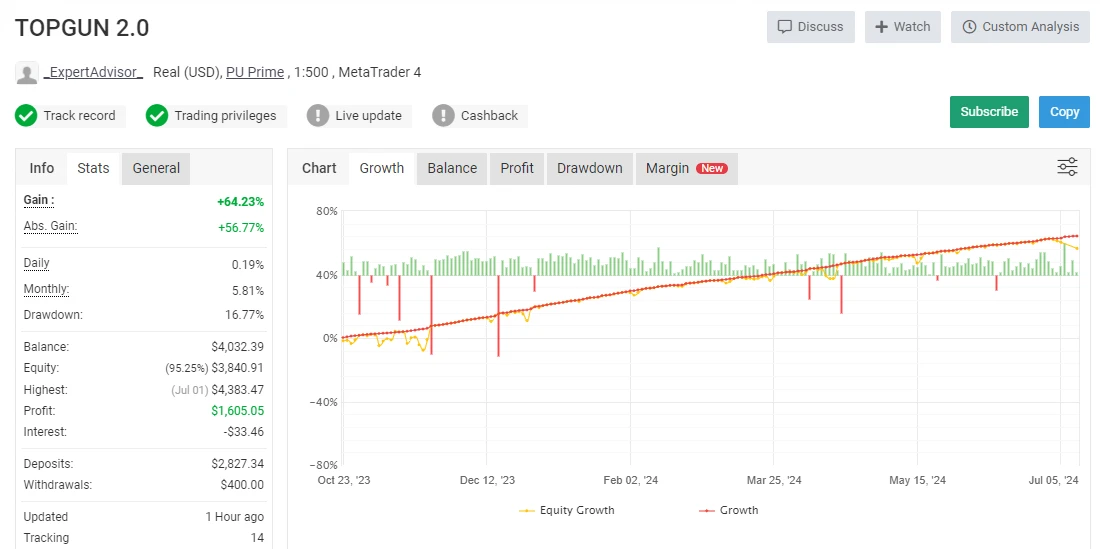
Task: Select the Balance chart tab
Action: click(452, 168)
